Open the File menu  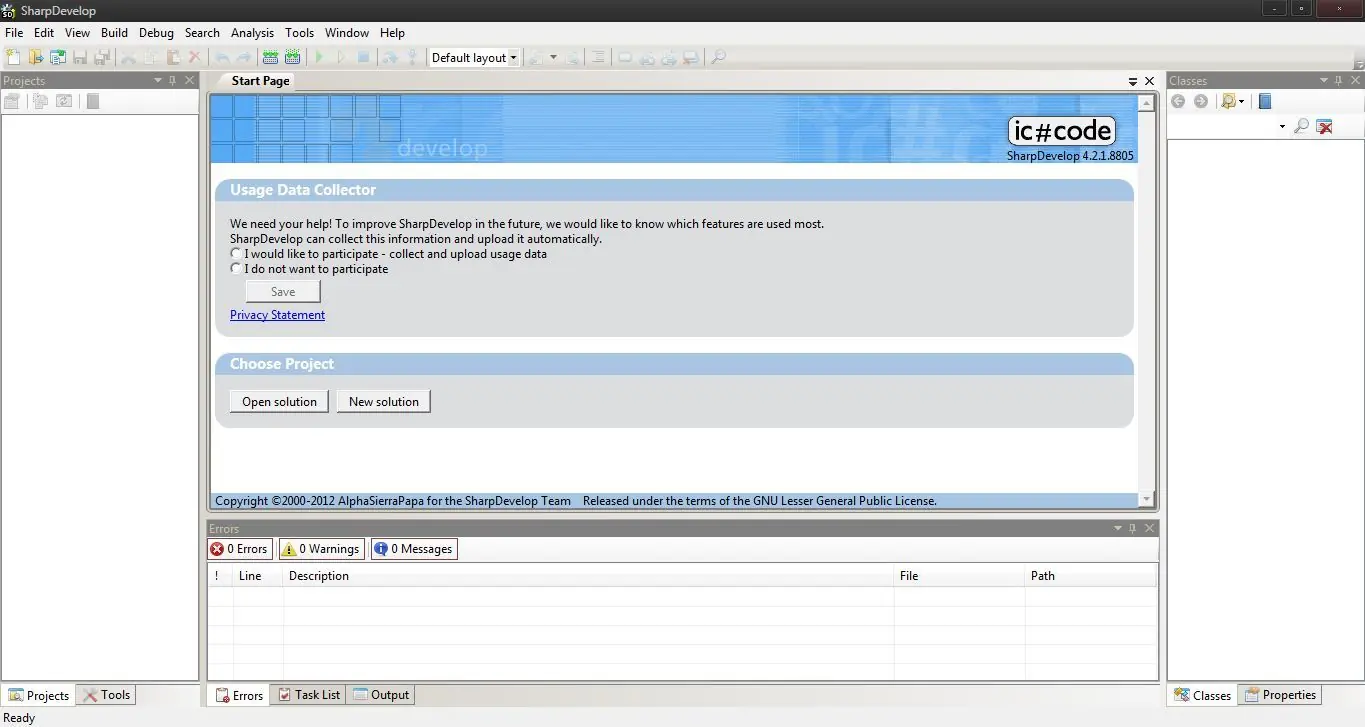pyautogui.click(x=14, y=33)
